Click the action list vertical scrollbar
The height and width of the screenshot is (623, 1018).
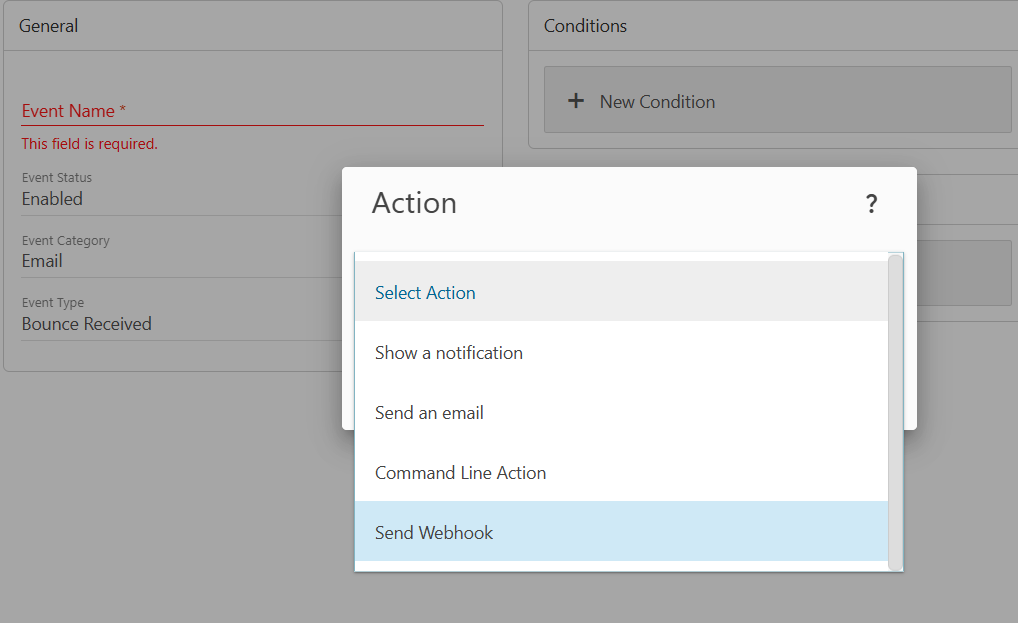[x=895, y=412]
